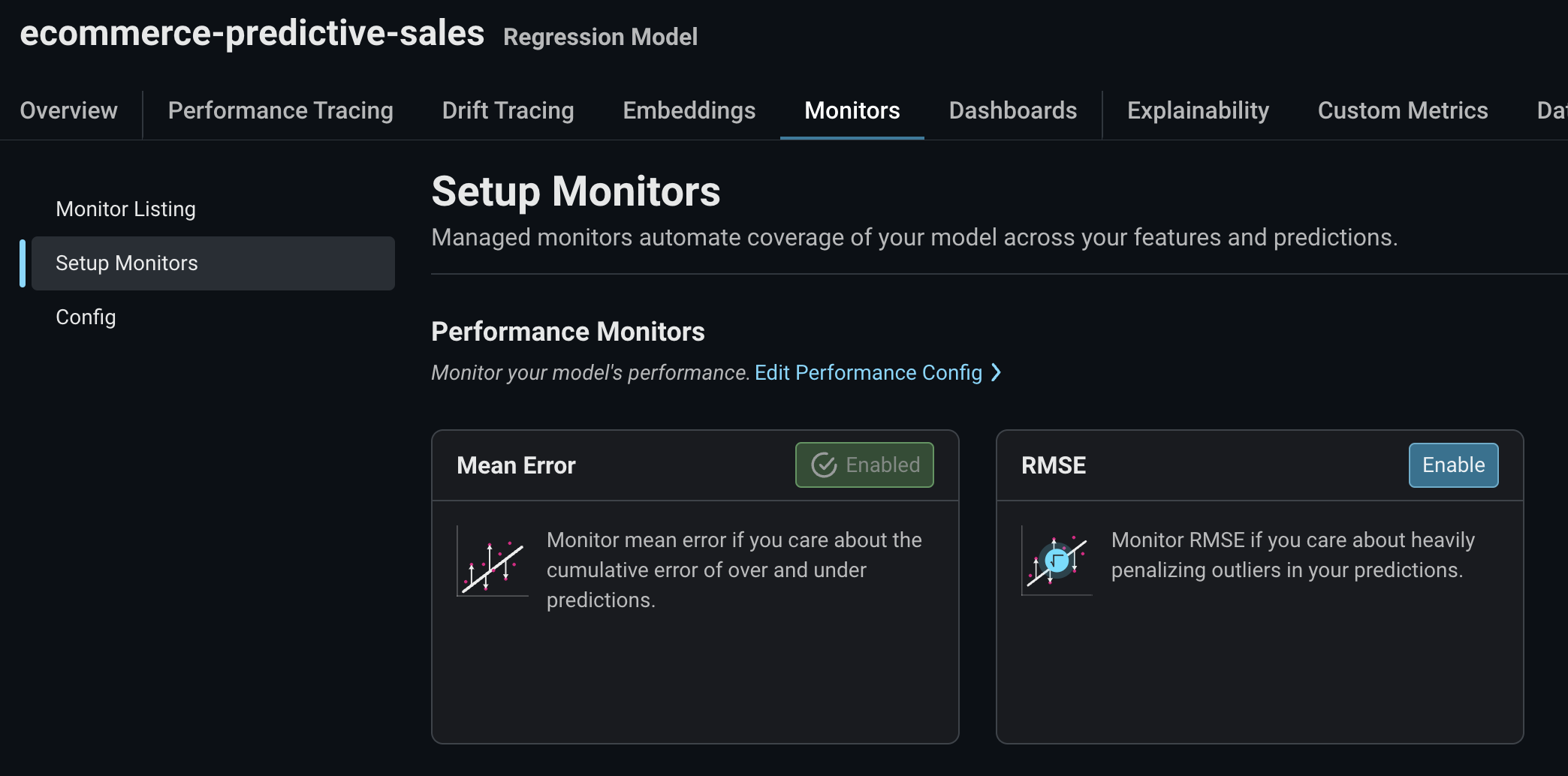
Task: Enable the RMSE monitor
Action: click(1452, 465)
